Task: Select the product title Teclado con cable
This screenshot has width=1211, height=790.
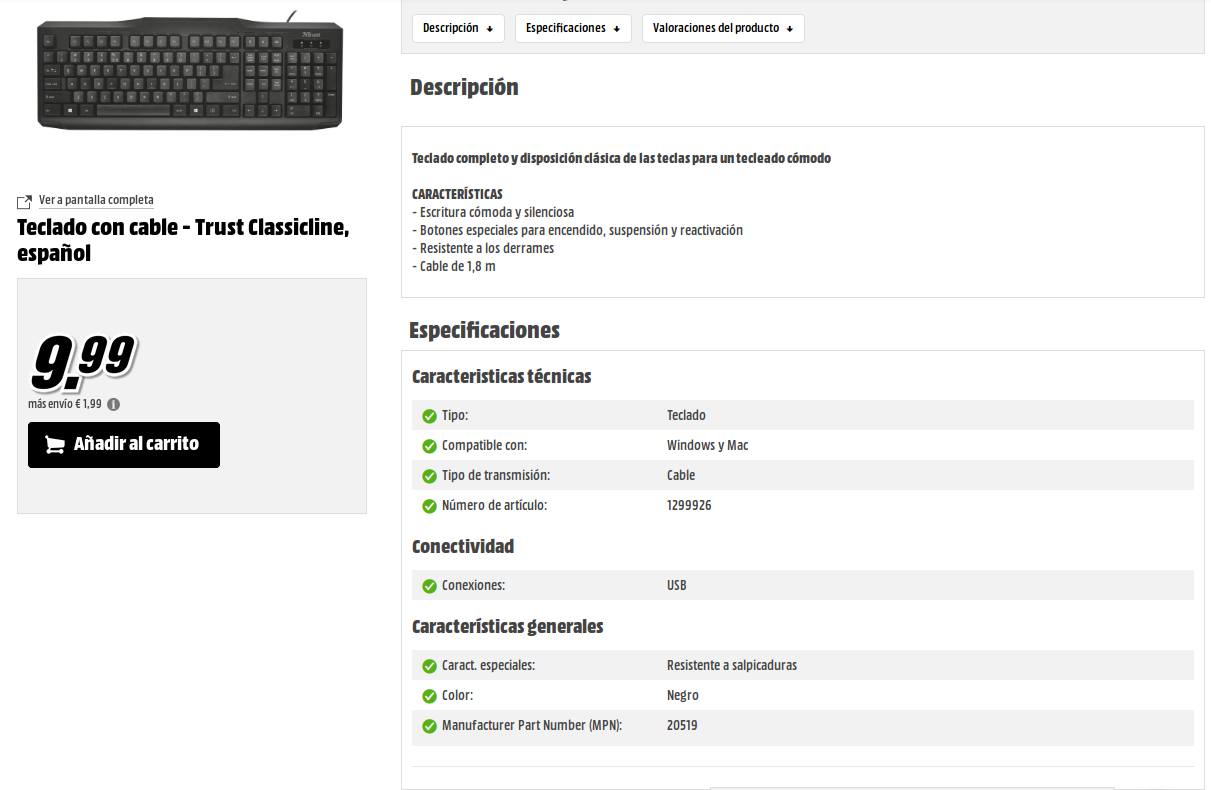Action: (x=183, y=240)
